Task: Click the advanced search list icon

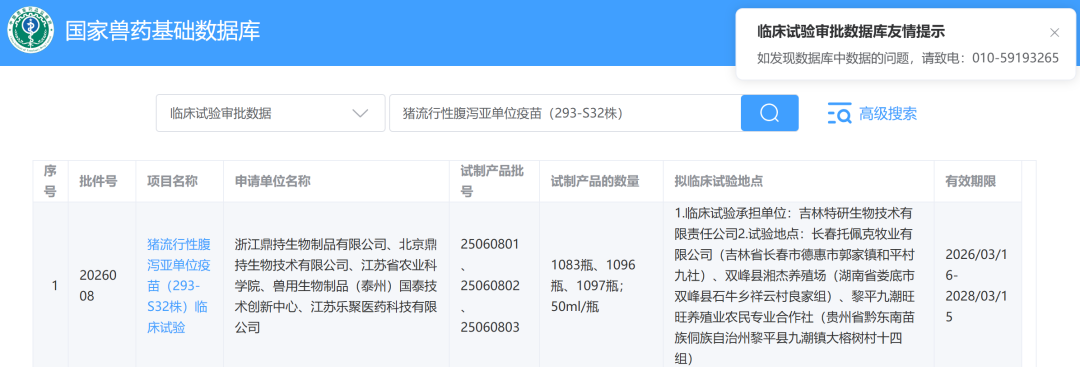Action: point(839,114)
